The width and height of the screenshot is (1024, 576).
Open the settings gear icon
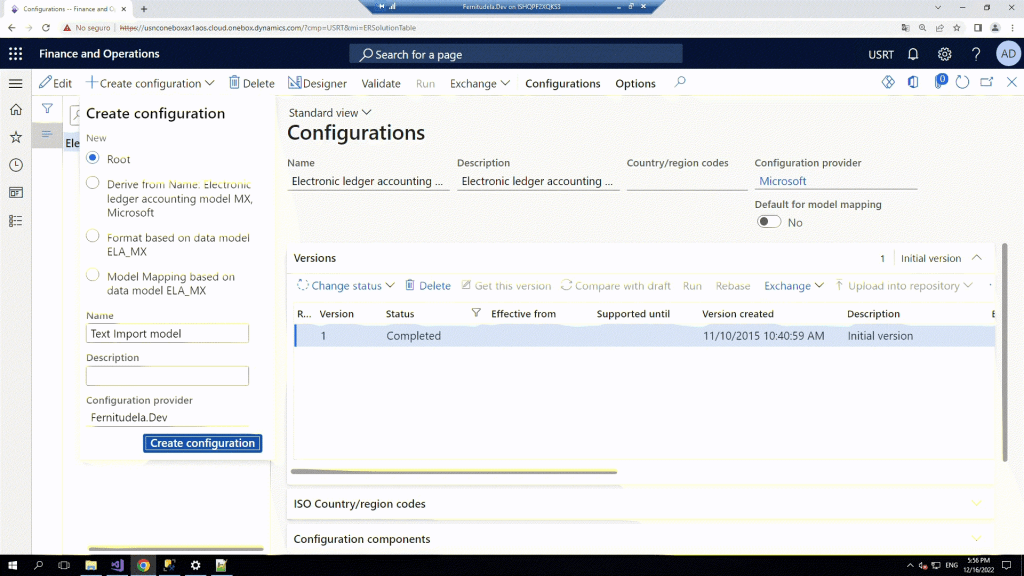coord(944,54)
